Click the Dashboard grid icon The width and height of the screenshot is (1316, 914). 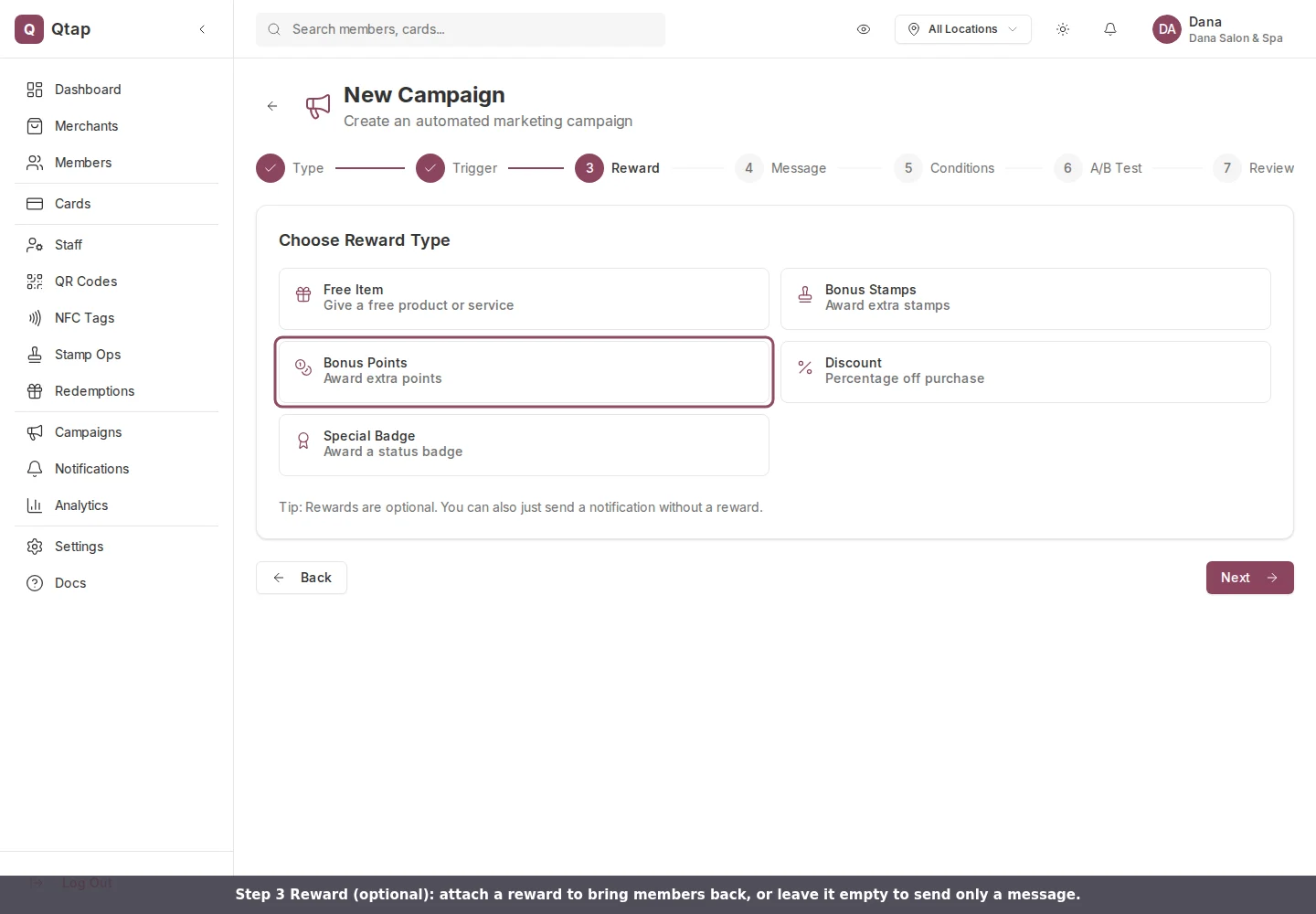click(x=35, y=90)
